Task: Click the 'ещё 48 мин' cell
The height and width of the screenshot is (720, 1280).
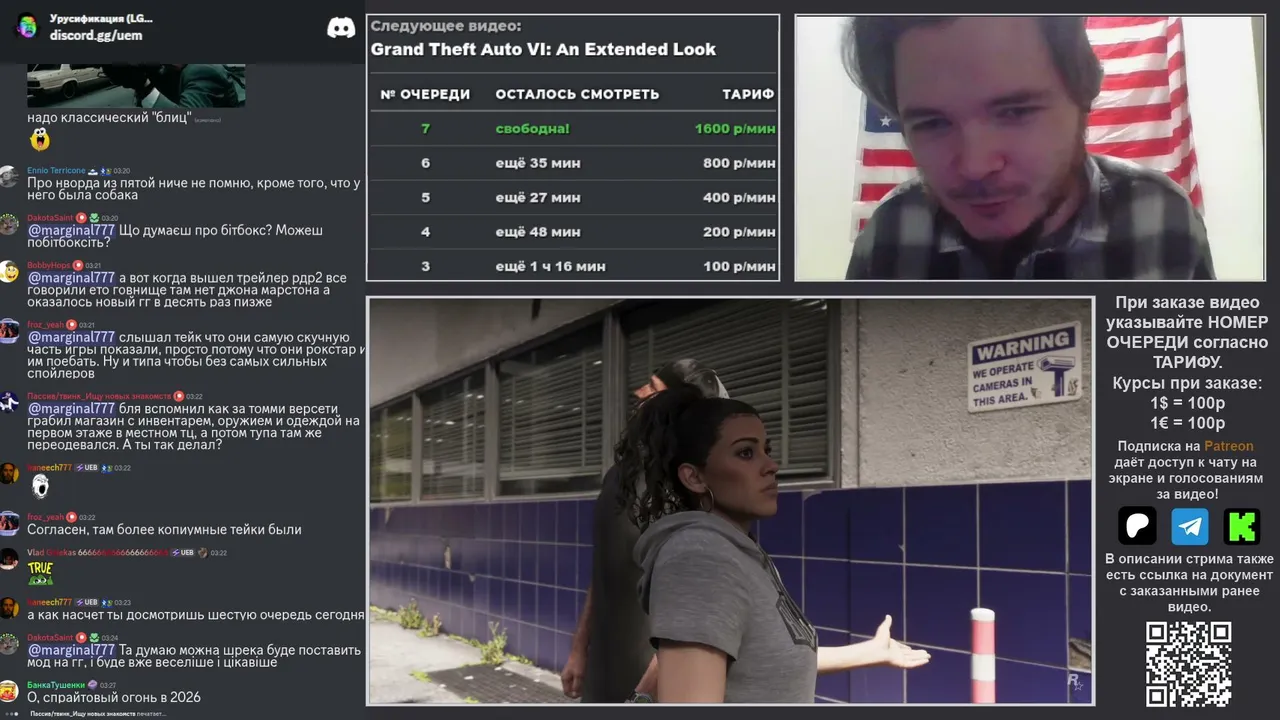Action: 538,232
